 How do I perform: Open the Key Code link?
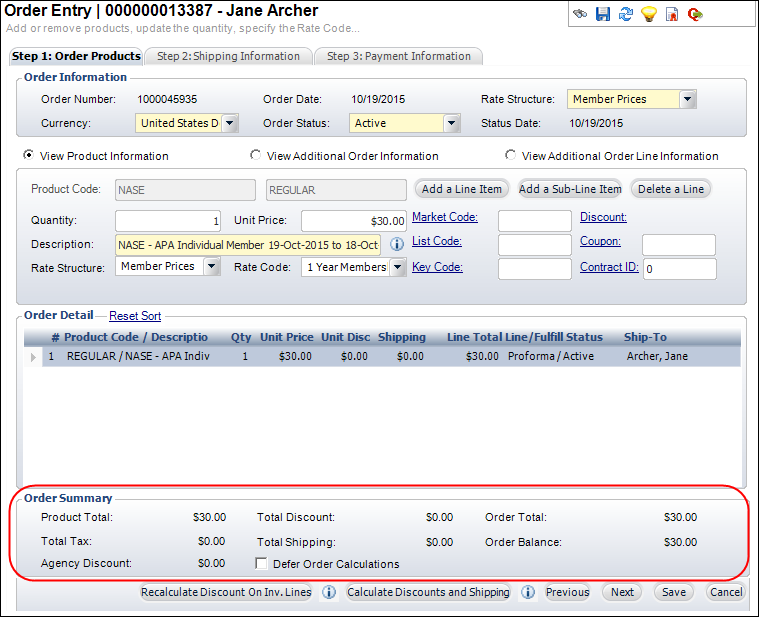pos(437,267)
